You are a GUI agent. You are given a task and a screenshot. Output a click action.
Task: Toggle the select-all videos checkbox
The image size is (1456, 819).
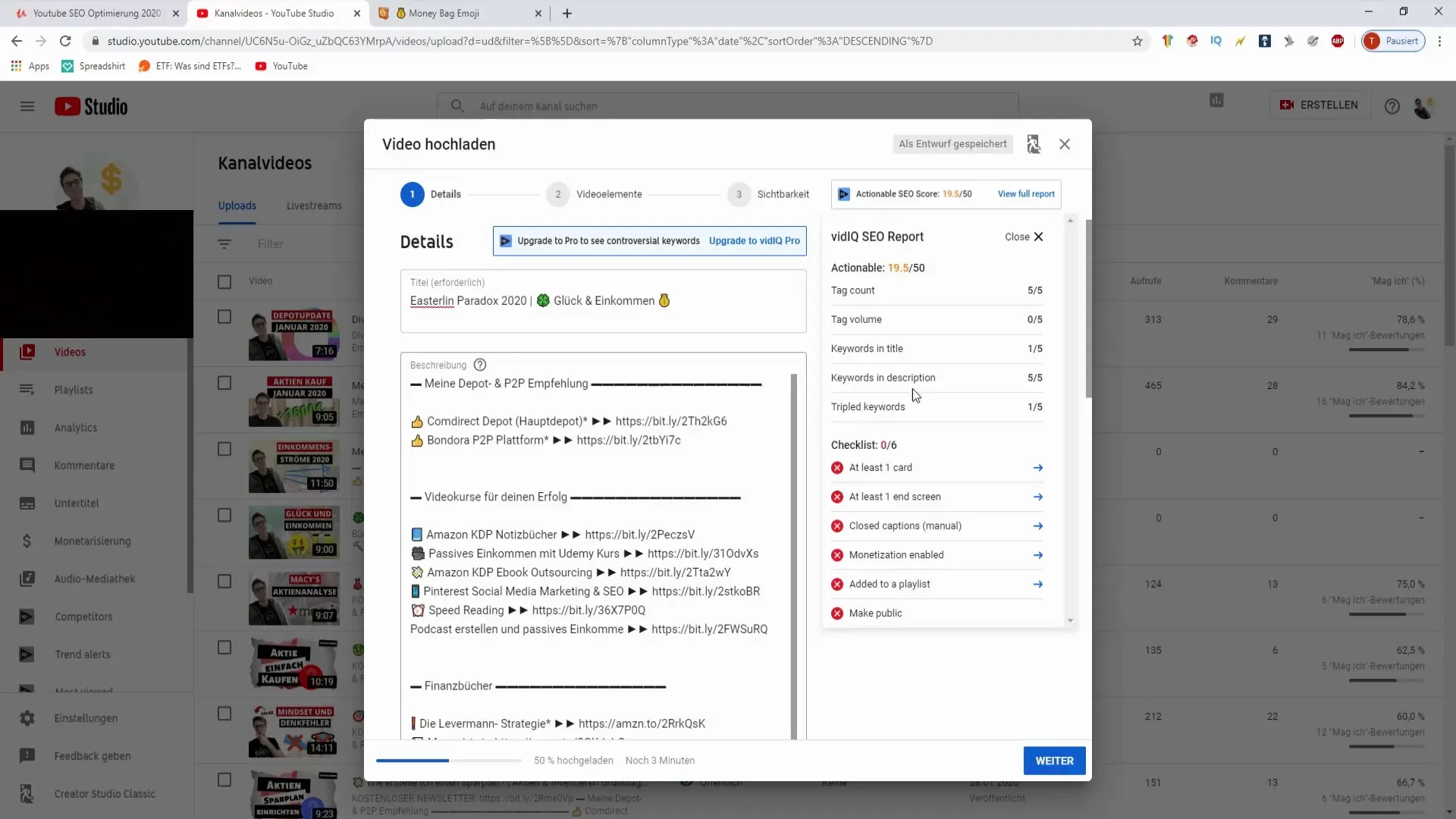point(224,282)
